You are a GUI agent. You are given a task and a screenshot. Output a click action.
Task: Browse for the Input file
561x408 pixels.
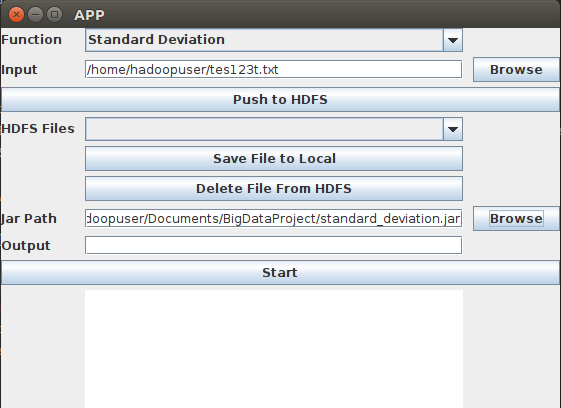516,69
